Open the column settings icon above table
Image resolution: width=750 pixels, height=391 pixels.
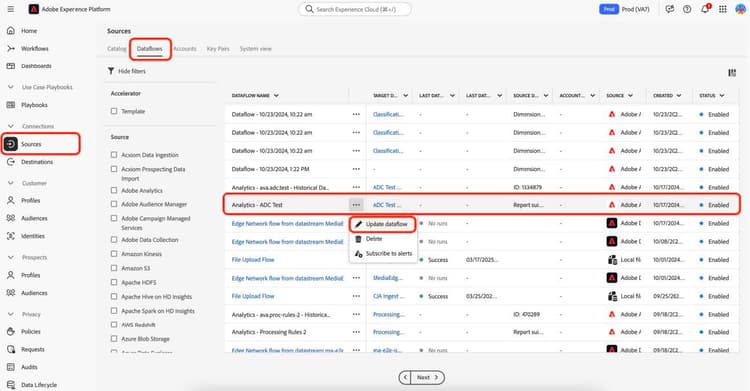coord(732,73)
